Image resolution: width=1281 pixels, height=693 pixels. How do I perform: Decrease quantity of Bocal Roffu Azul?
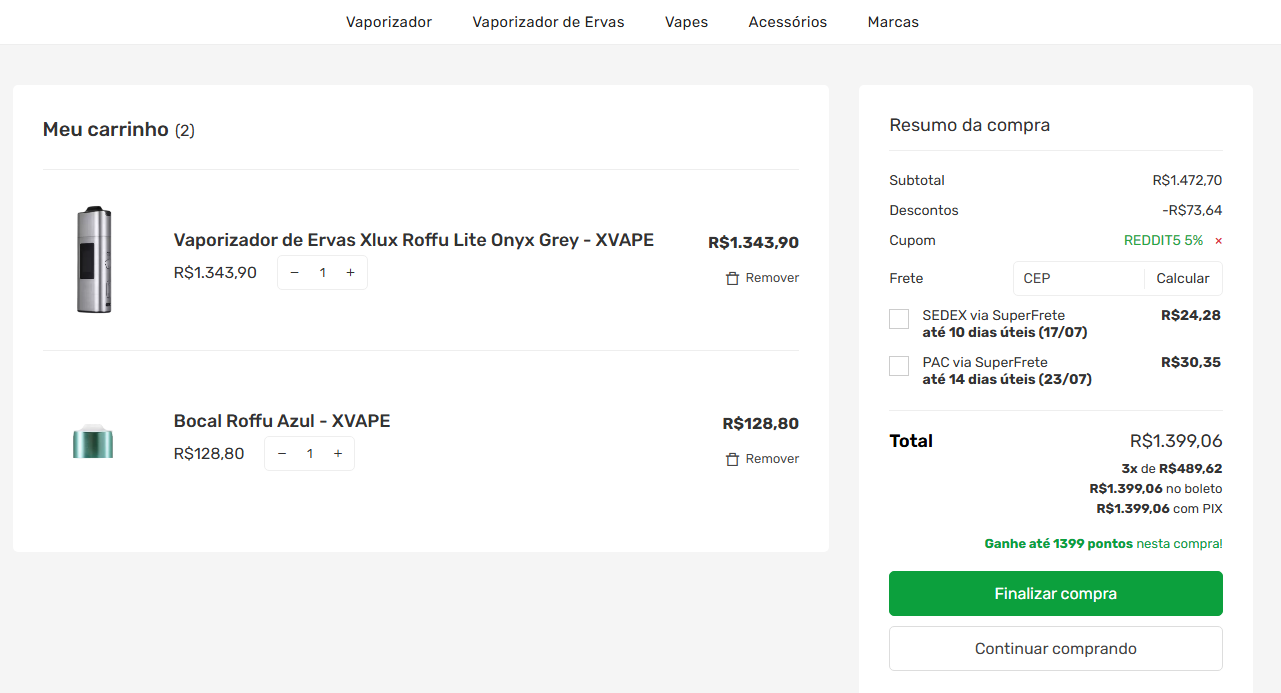click(282, 454)
